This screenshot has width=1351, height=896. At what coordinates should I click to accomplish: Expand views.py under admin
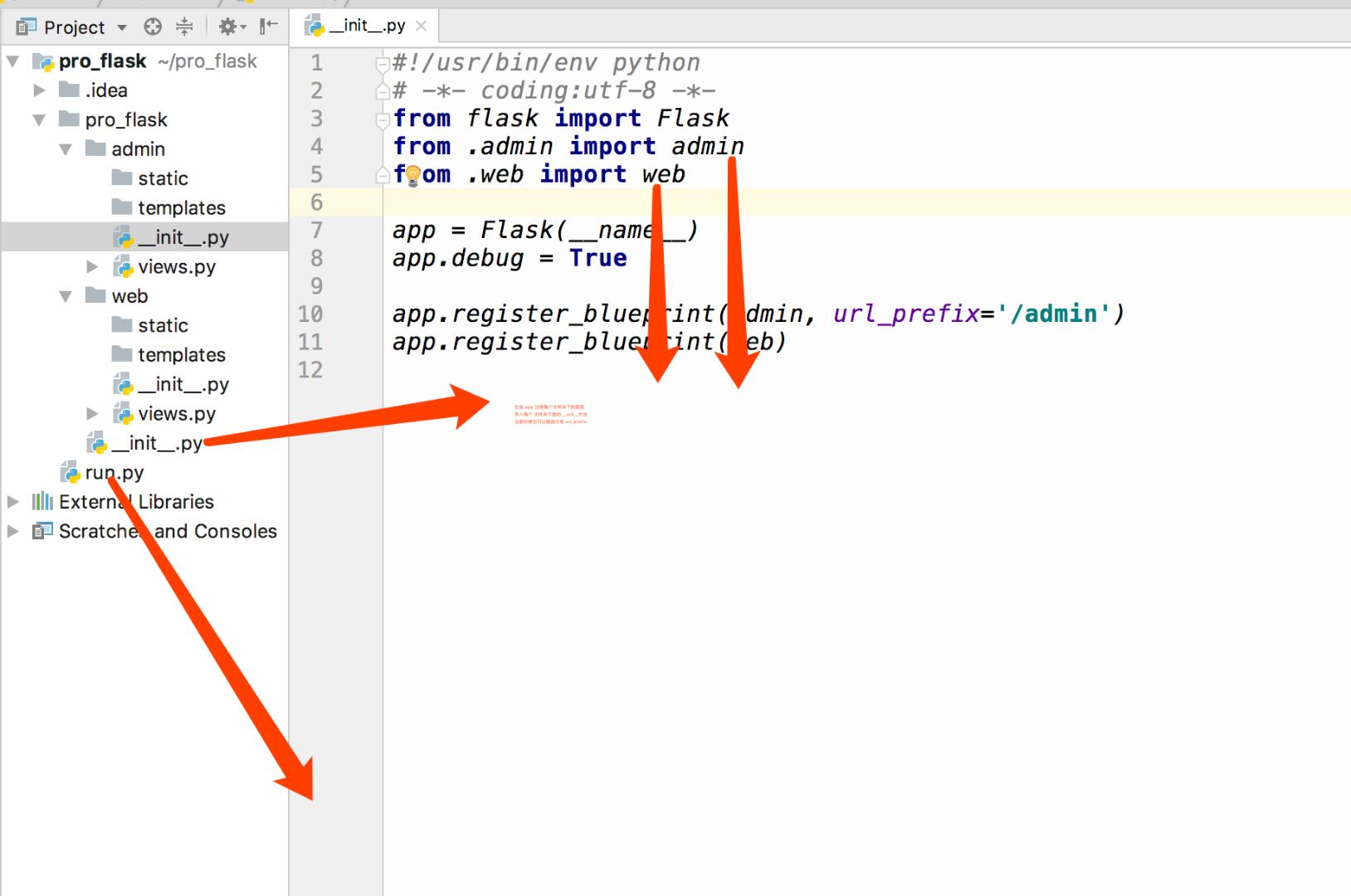click(92, 267)
